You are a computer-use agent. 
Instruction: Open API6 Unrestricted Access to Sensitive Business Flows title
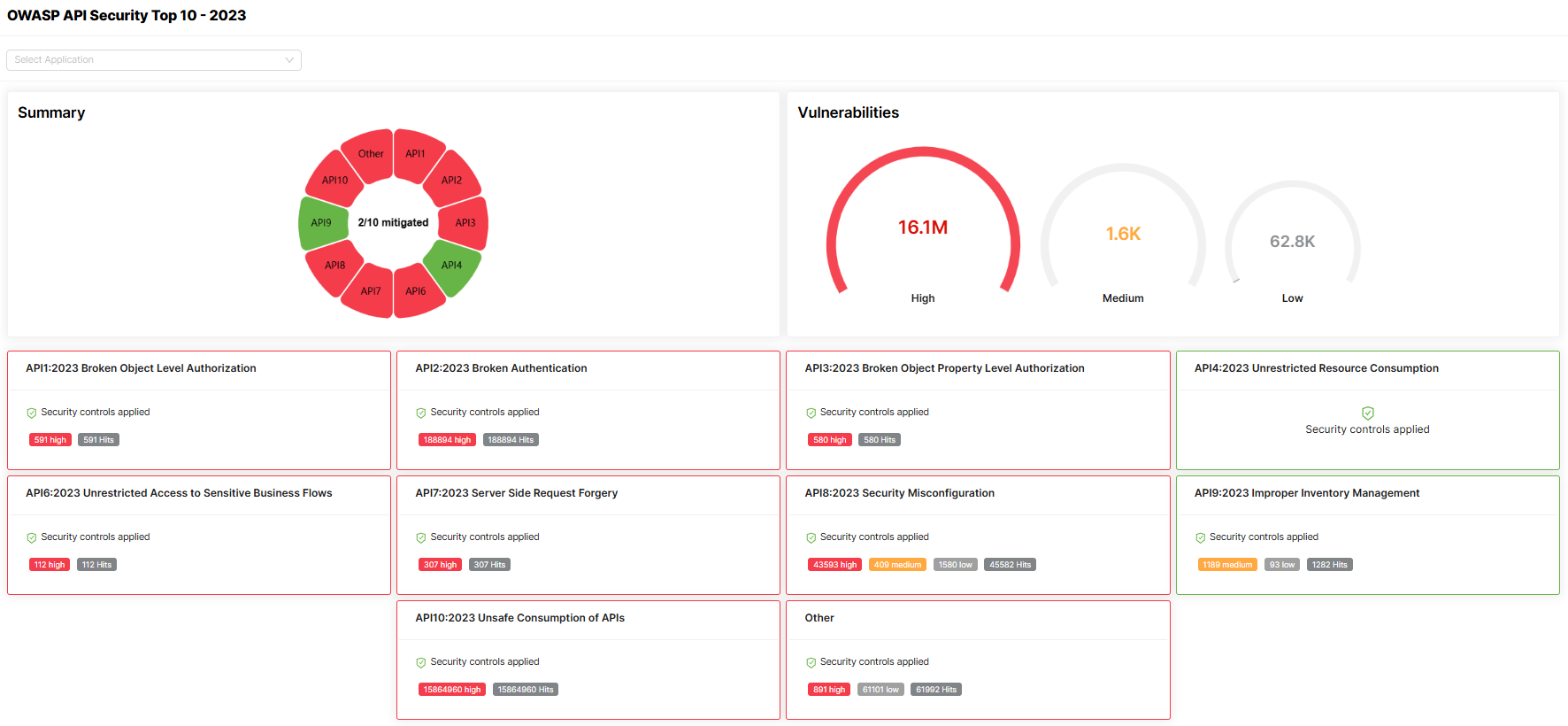pyautogui.click(x=179, y=493)
